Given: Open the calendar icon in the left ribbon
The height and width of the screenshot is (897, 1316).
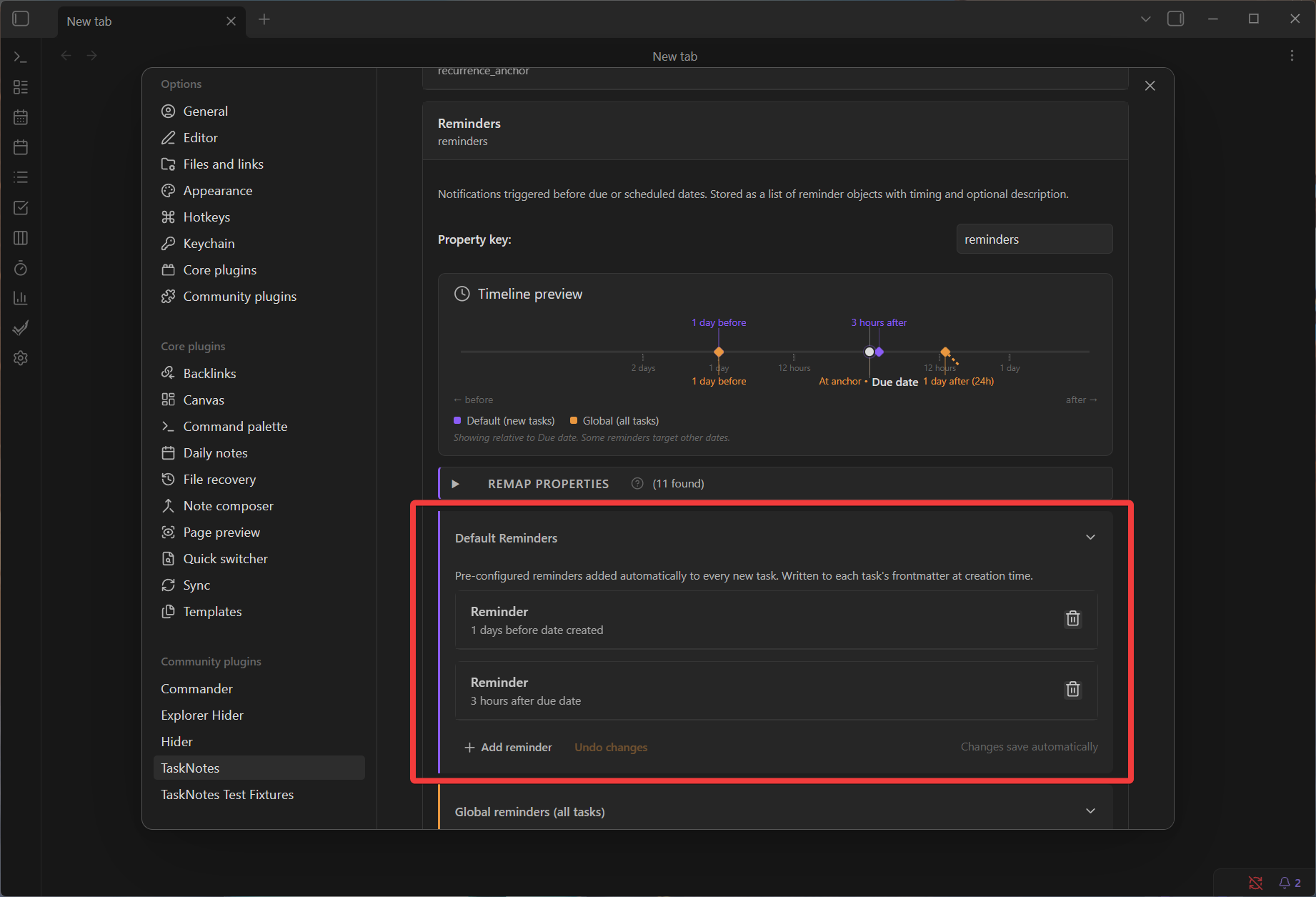Looking at the screenshot, I should coord(20,117).
